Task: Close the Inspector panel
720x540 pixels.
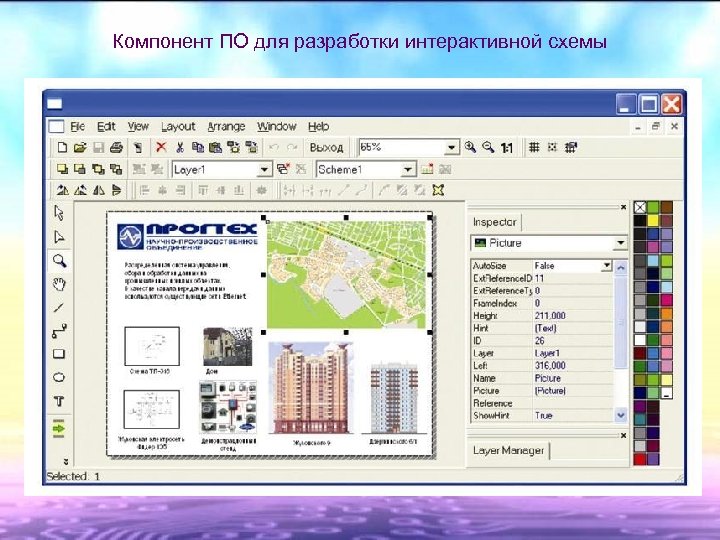Action: [623, 207]
